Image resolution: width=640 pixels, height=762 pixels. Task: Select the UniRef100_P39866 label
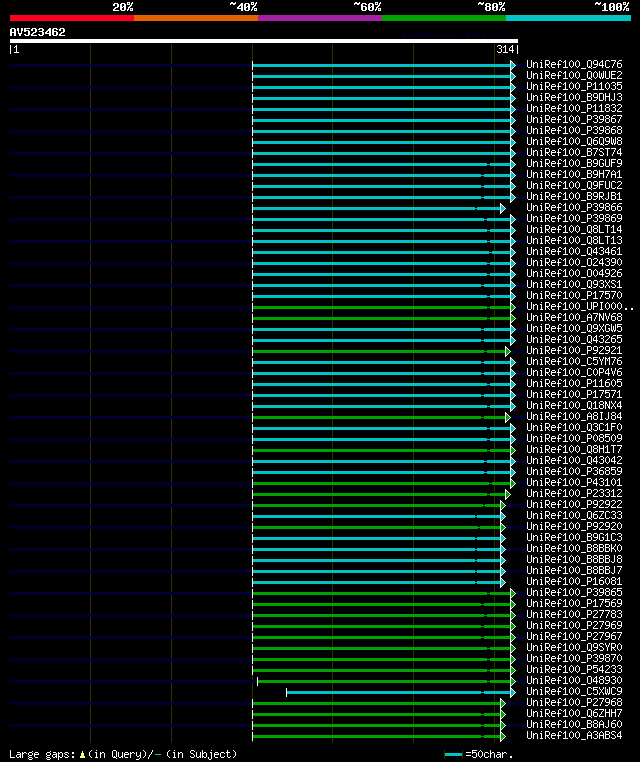[x=574, y=207]
